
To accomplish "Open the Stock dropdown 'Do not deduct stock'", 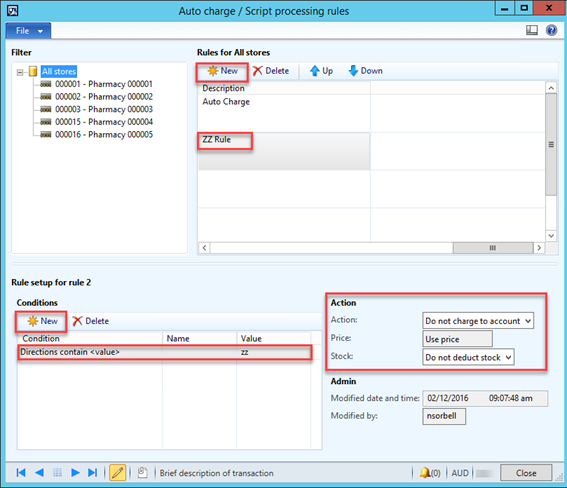I will point(468,357).
